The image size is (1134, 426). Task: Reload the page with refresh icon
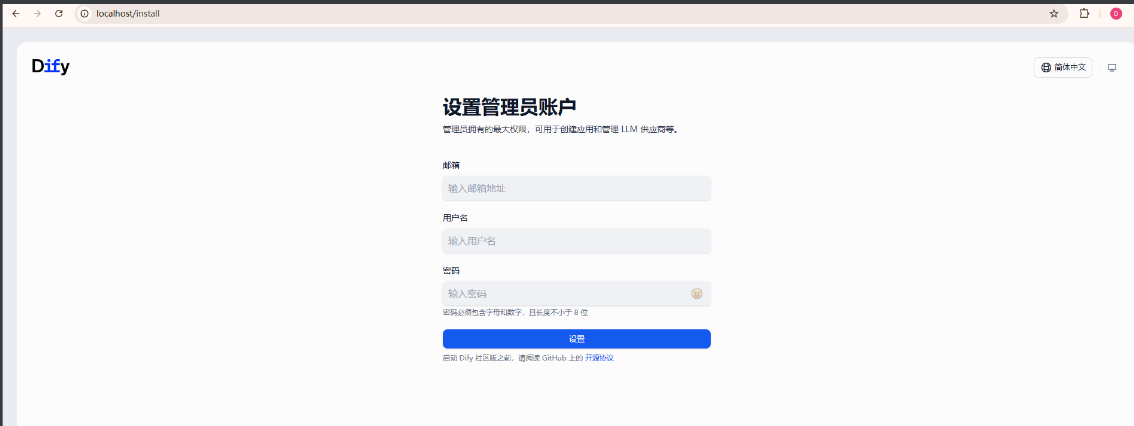[x=59, y=14]
